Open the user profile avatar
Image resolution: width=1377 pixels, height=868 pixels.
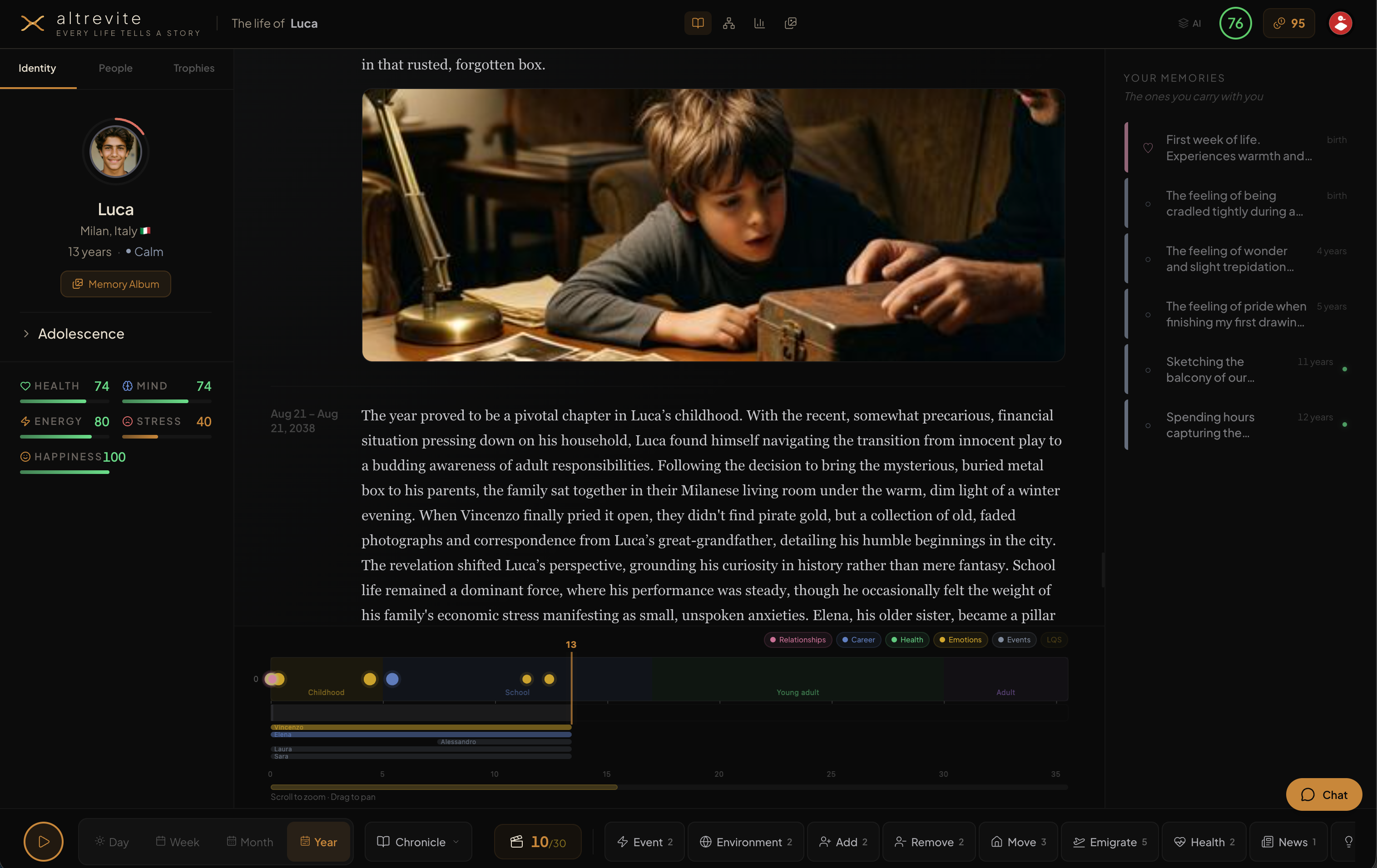[x=1340, y=24]
